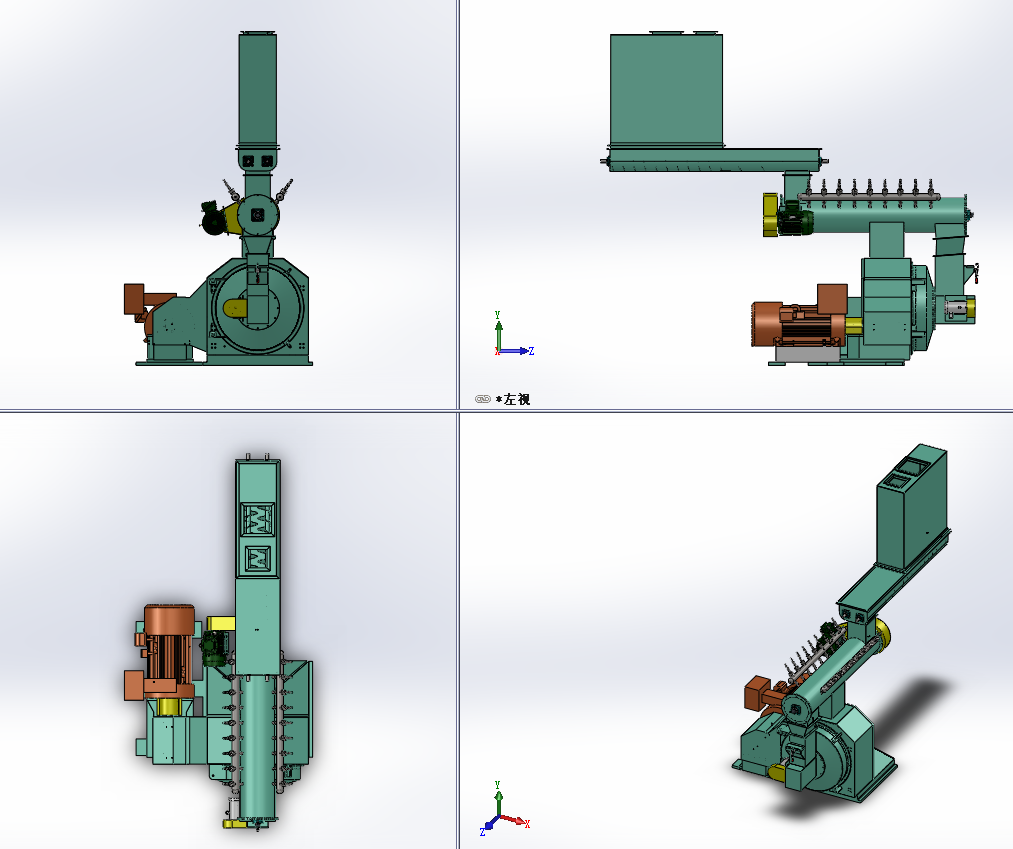This screenshot has width=1013, height=849.
Task: Select the circular die door in front view
Action: (257, 308)
